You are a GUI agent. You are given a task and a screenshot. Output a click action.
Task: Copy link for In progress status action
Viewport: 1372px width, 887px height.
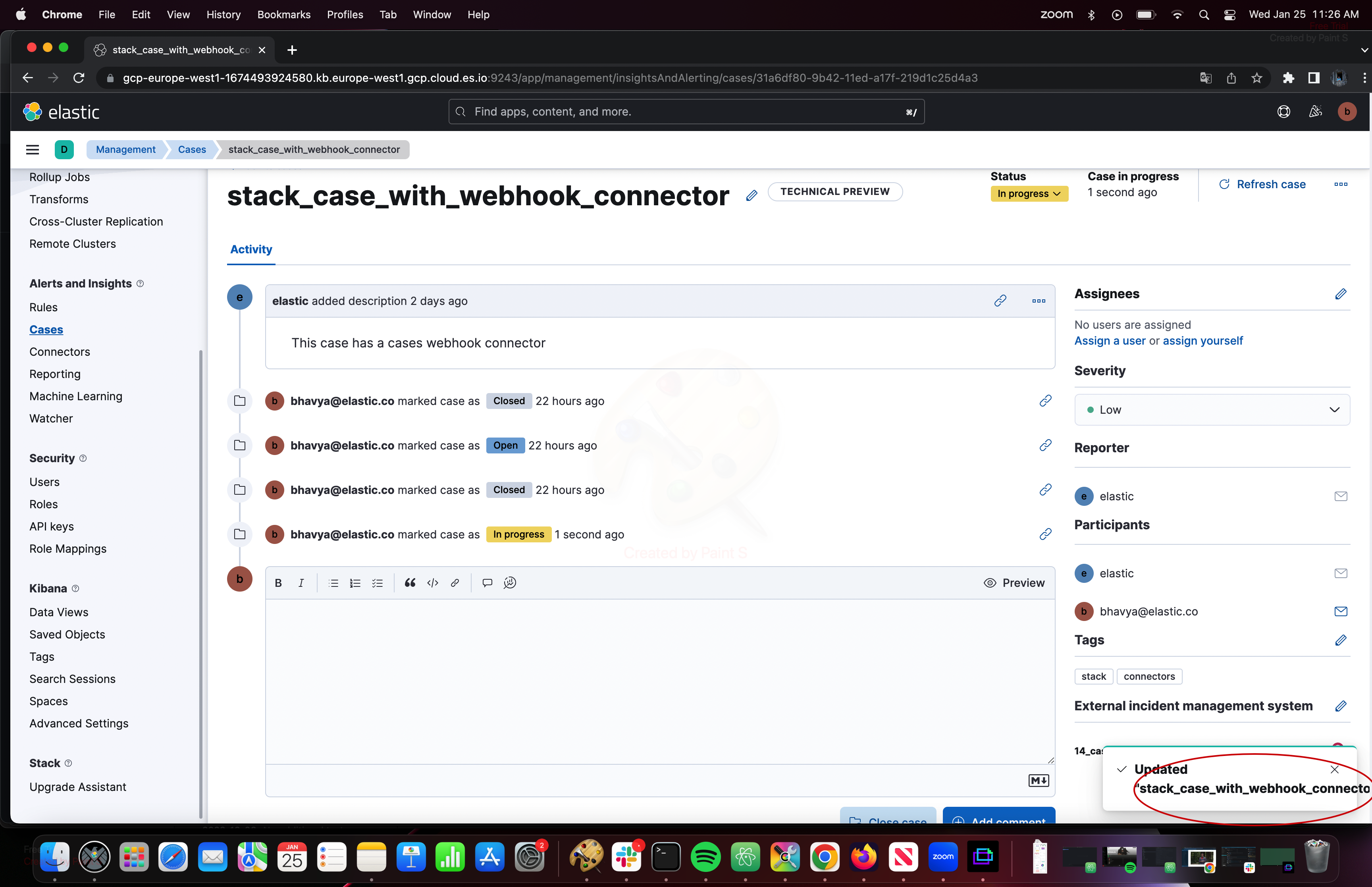coord(1046,534)
